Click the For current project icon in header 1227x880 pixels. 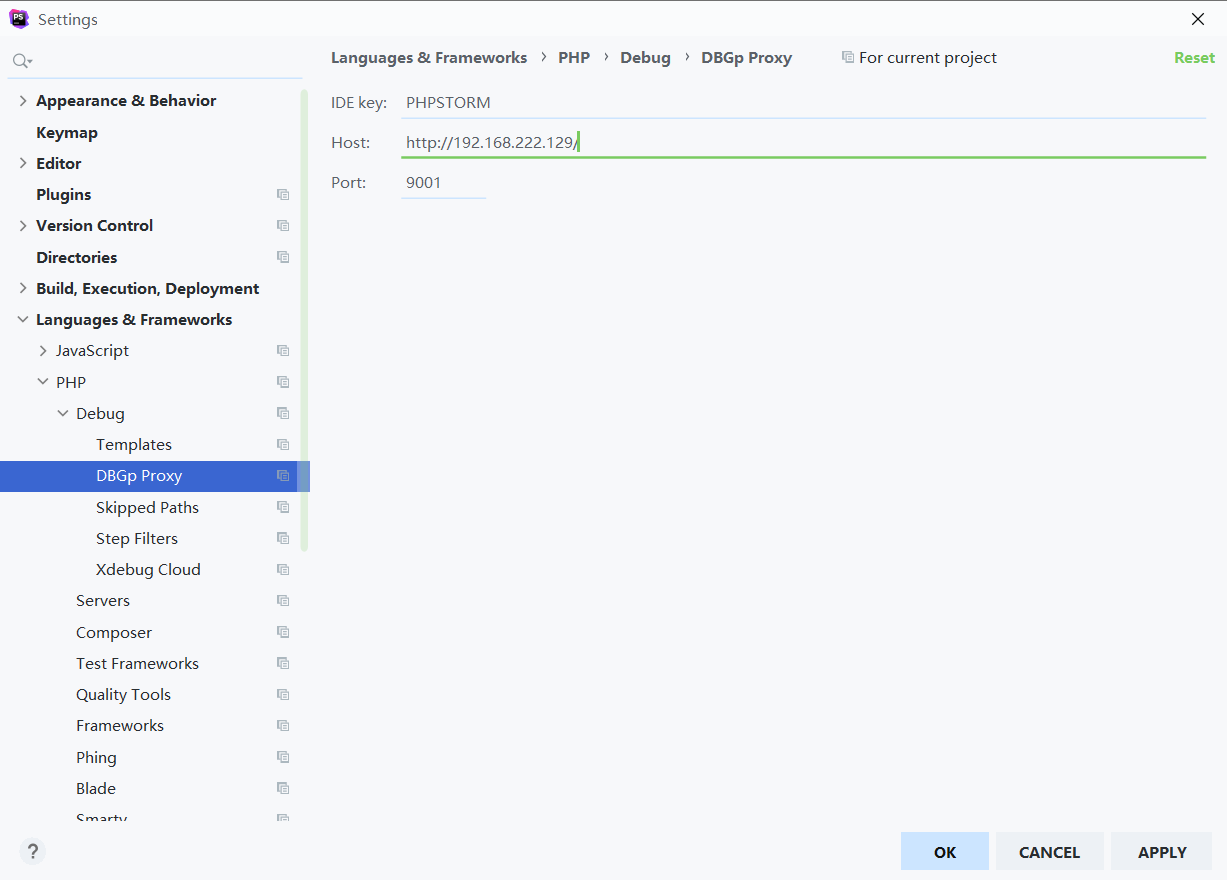[x=848, y=58]
